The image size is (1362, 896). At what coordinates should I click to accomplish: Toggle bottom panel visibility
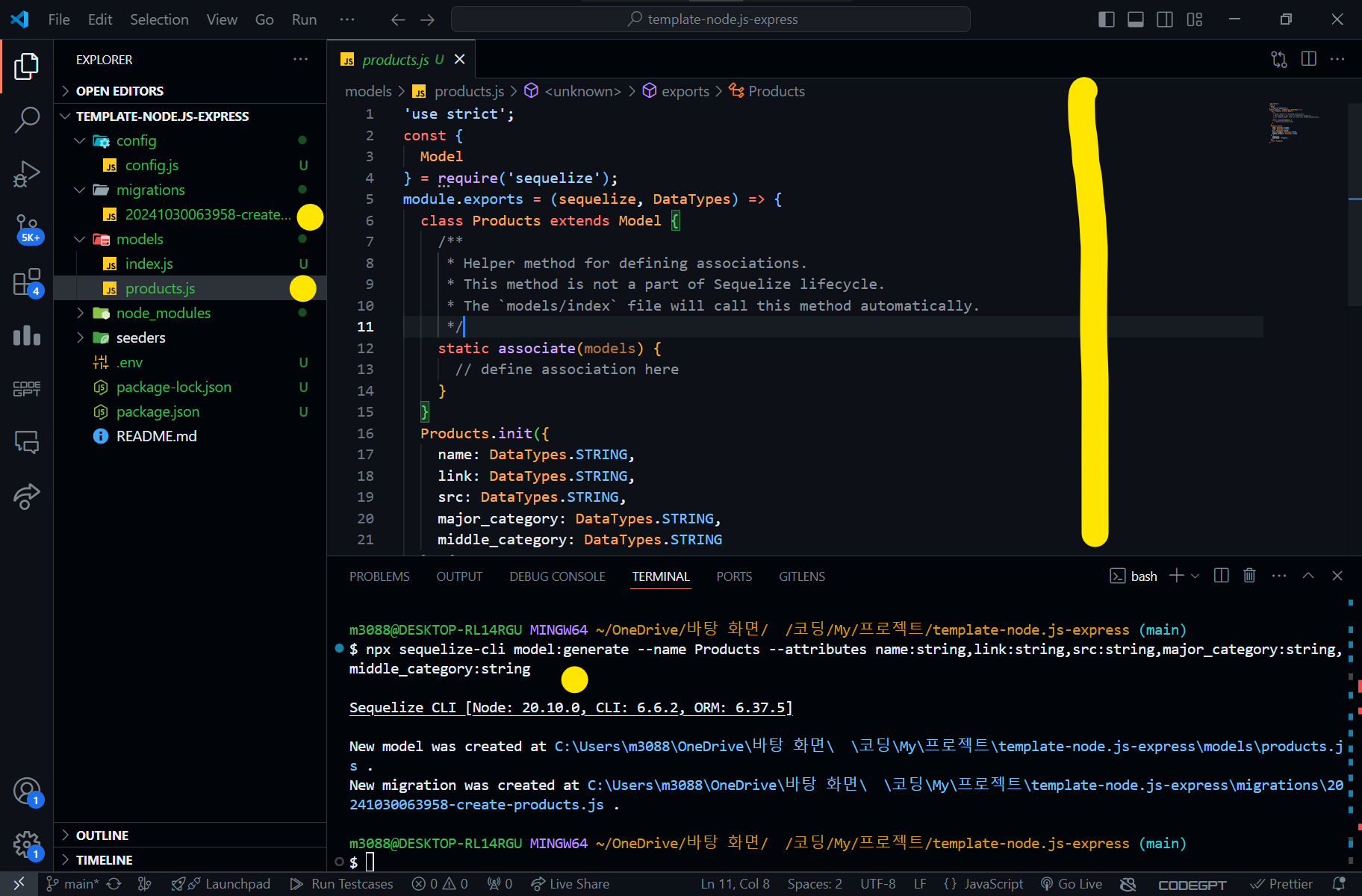point(1136,19)
